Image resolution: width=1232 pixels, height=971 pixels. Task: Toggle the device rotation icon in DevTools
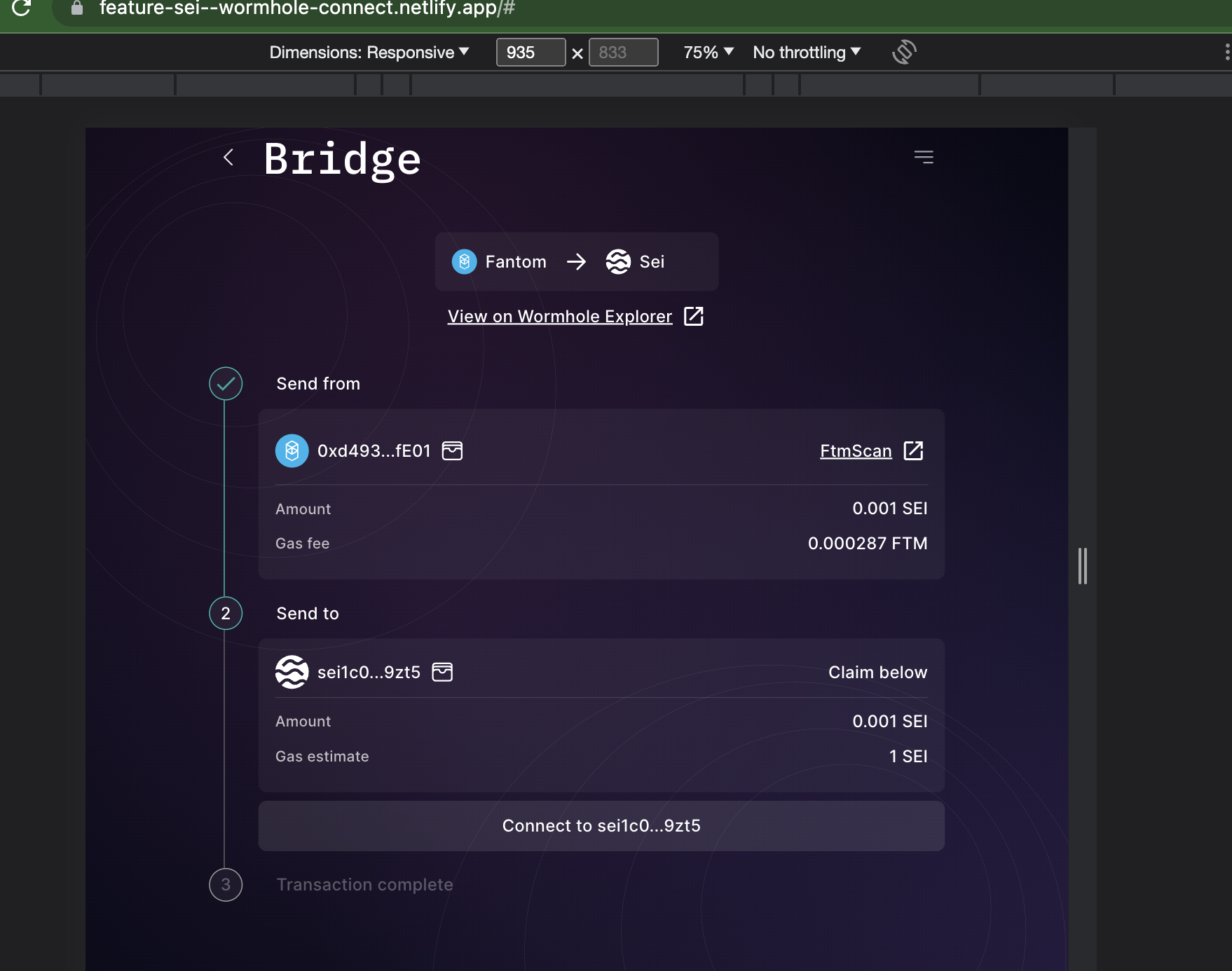[904, 51]
